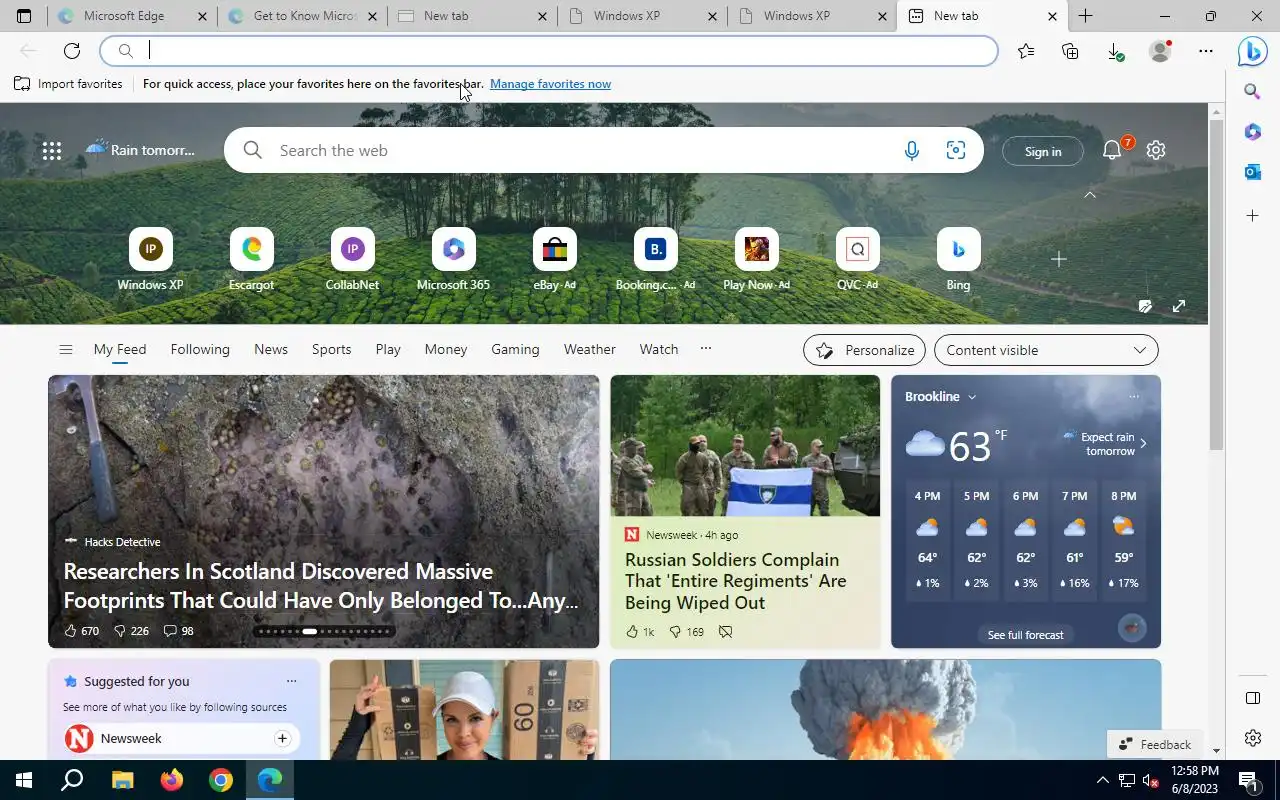
Task: Open eBay quick link tile
Action: click(x=555, y=260)
